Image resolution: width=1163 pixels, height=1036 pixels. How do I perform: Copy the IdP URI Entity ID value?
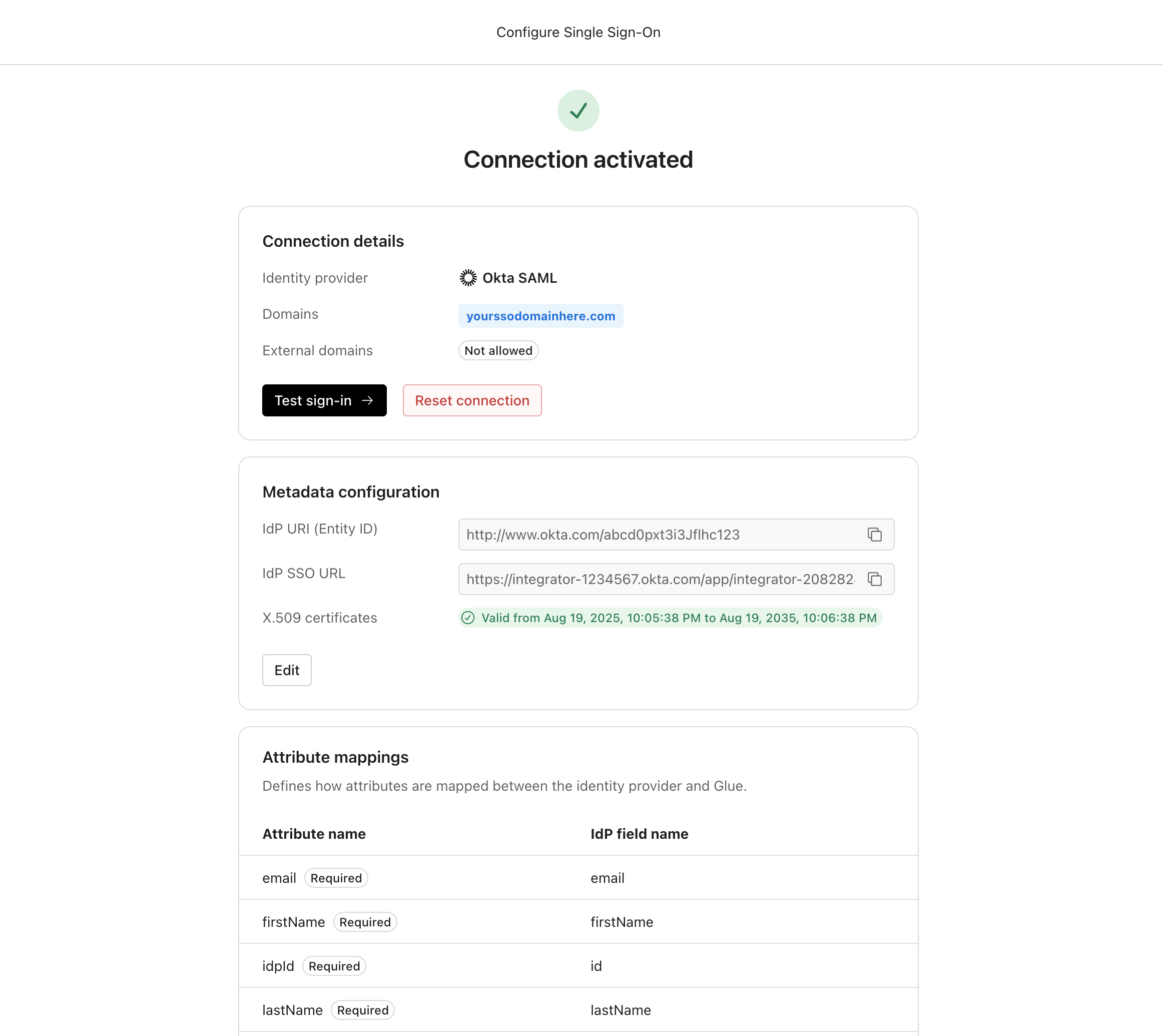874,535
